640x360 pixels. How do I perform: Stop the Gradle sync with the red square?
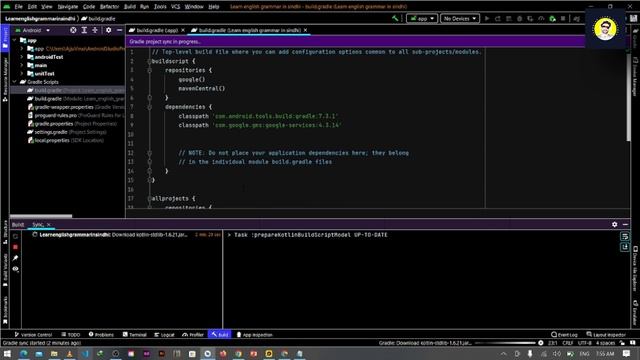pos(16,247)
